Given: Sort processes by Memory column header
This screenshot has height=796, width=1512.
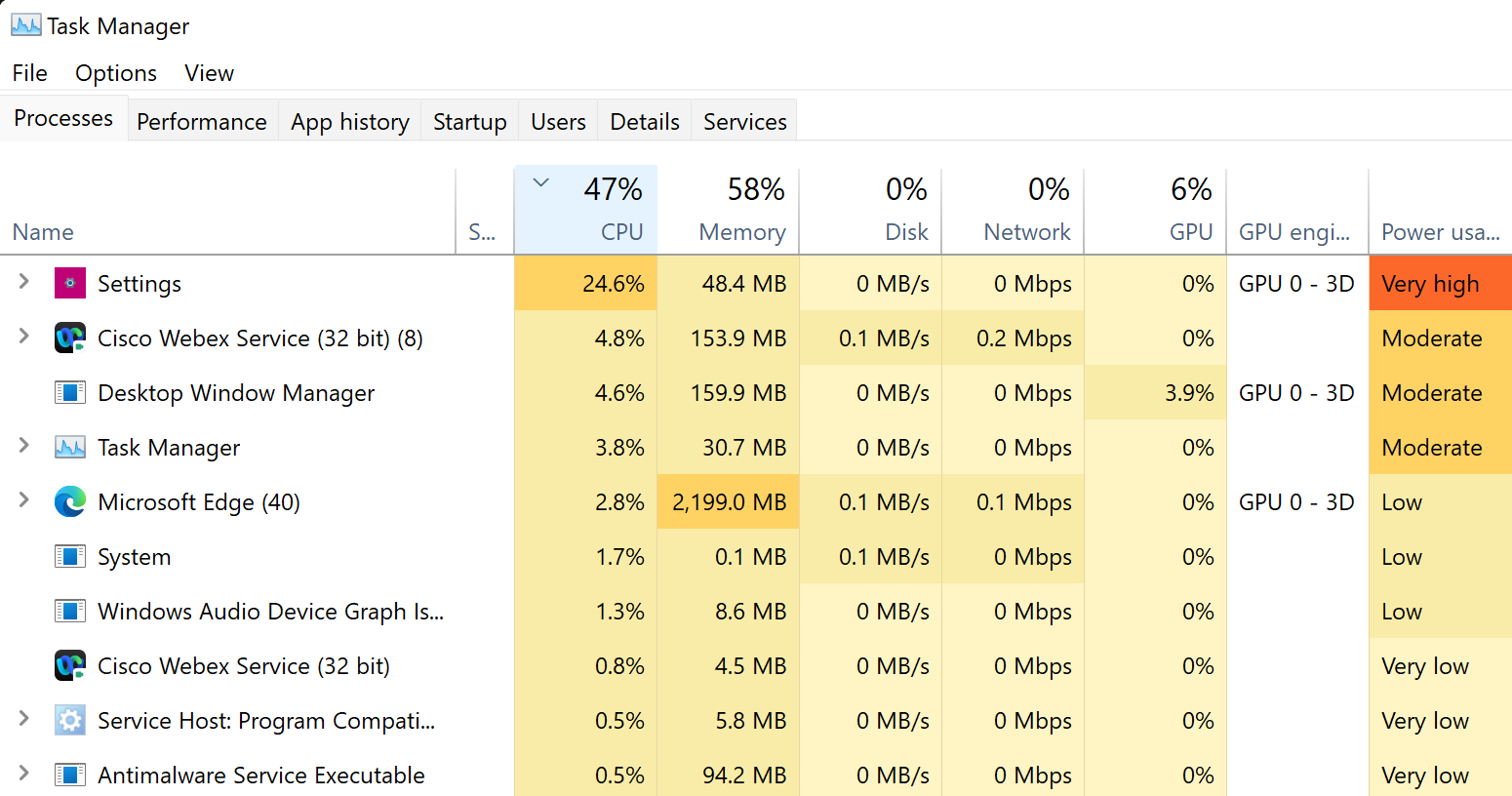Looking at the screenshot, I should point(741,232).
